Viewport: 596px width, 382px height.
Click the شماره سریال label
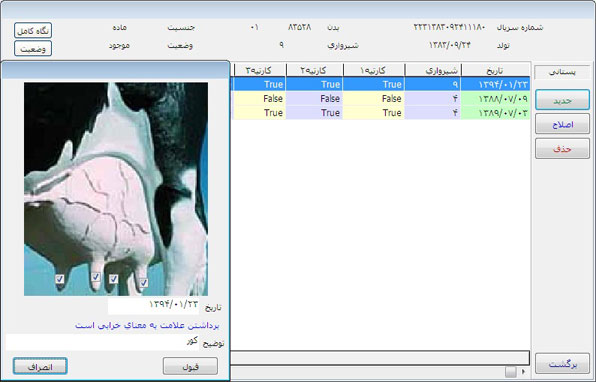pos(520,27)
